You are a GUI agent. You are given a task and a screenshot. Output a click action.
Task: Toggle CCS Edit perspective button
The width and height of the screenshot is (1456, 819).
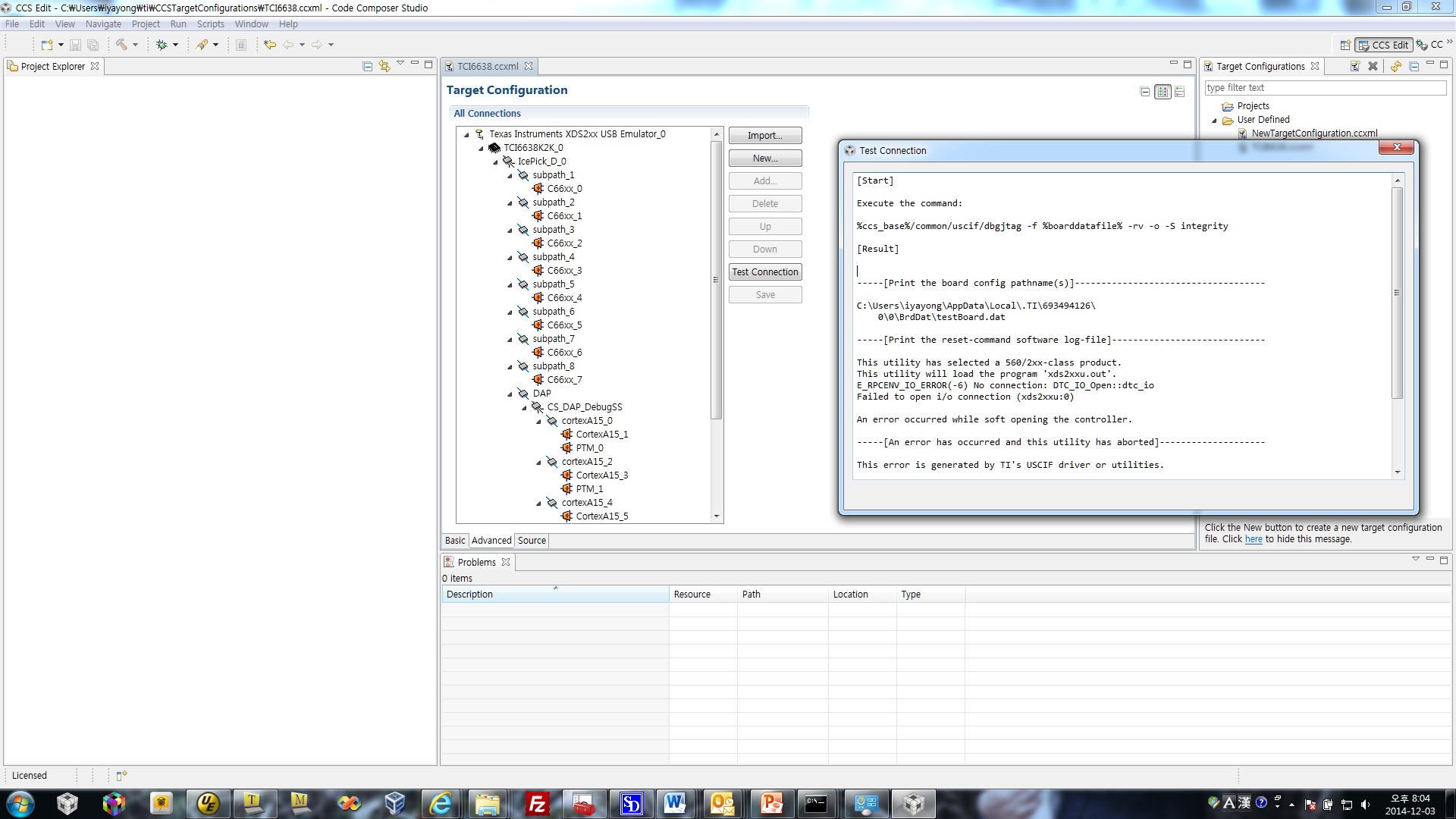click(1384, 45)
